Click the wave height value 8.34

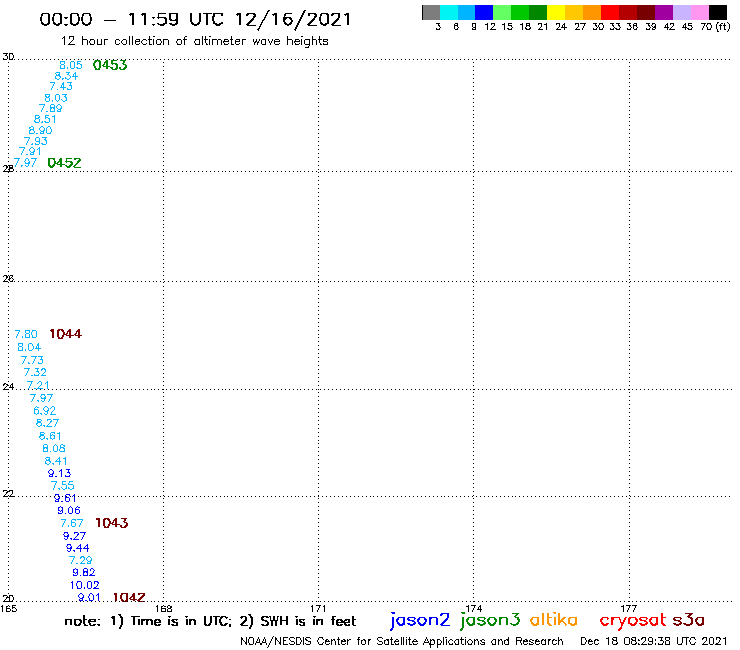coord(66,76)
